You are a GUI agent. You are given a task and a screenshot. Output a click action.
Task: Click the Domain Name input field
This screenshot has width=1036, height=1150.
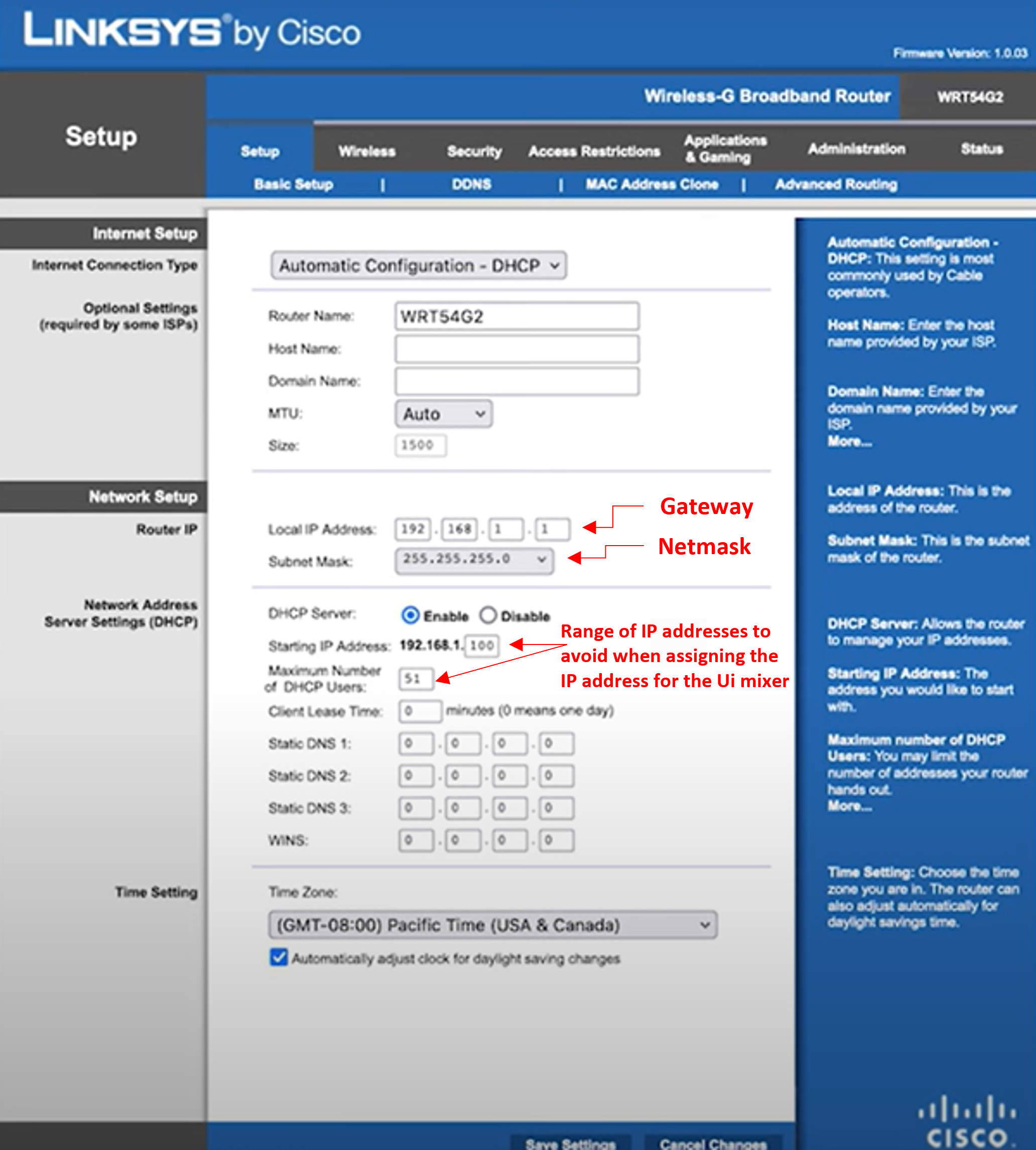(517, 381)
